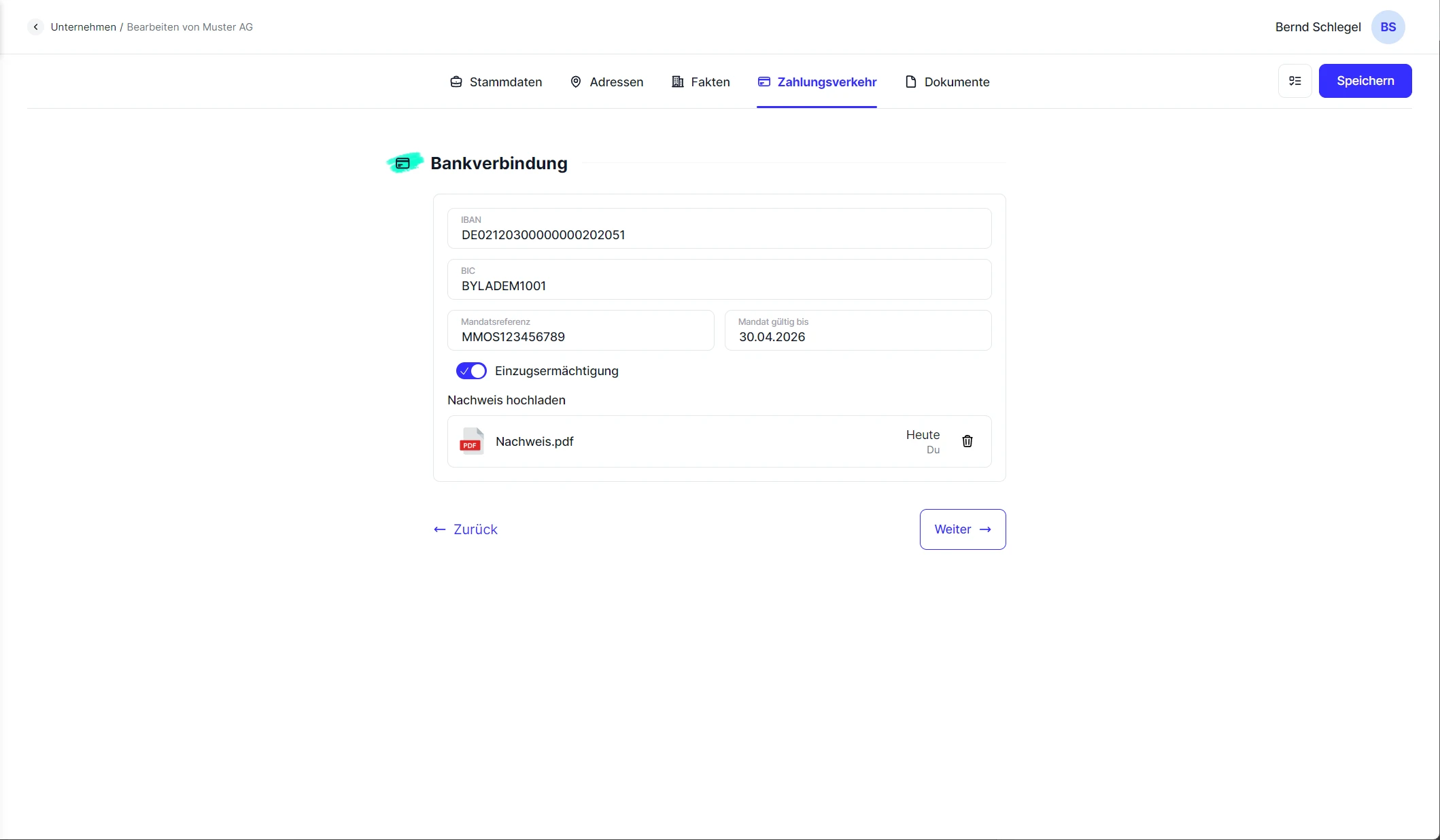Go back via the Zurück link
Image resolution: width=1440 pixels, height=840 pixels.
coord(466,529)
